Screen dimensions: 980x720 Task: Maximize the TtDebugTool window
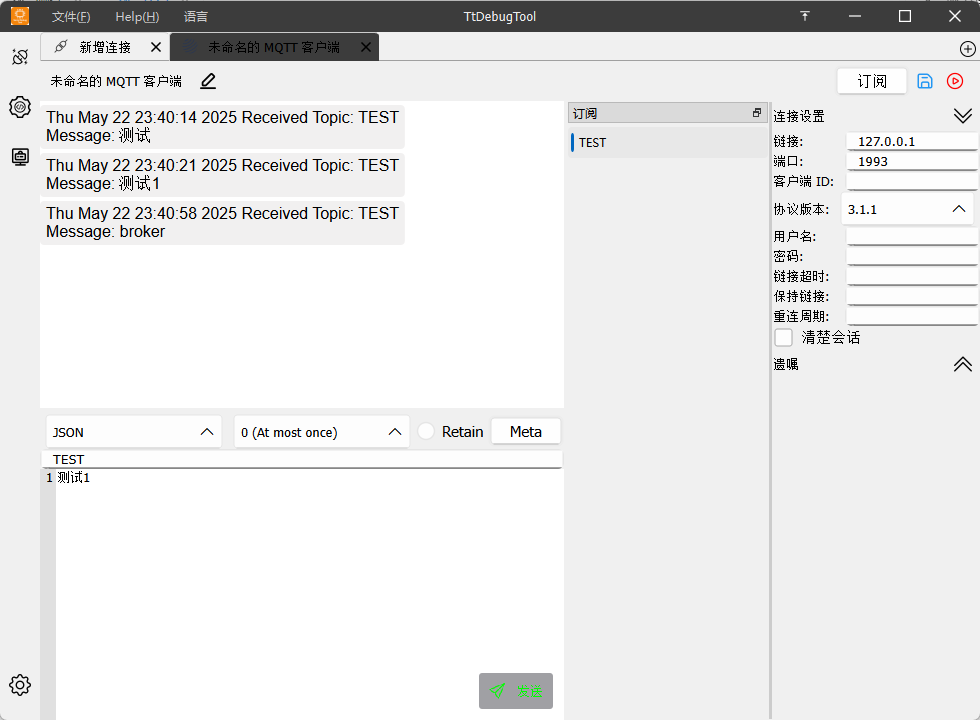pos(905,16)
